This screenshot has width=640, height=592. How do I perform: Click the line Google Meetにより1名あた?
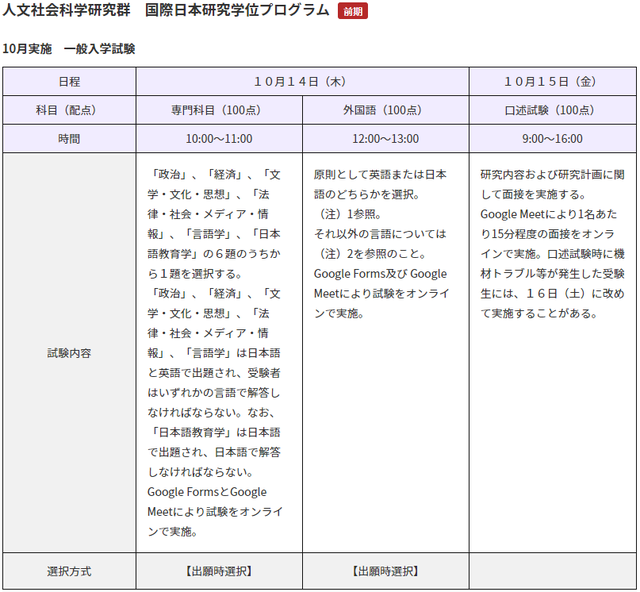click(x=549, y=214)
